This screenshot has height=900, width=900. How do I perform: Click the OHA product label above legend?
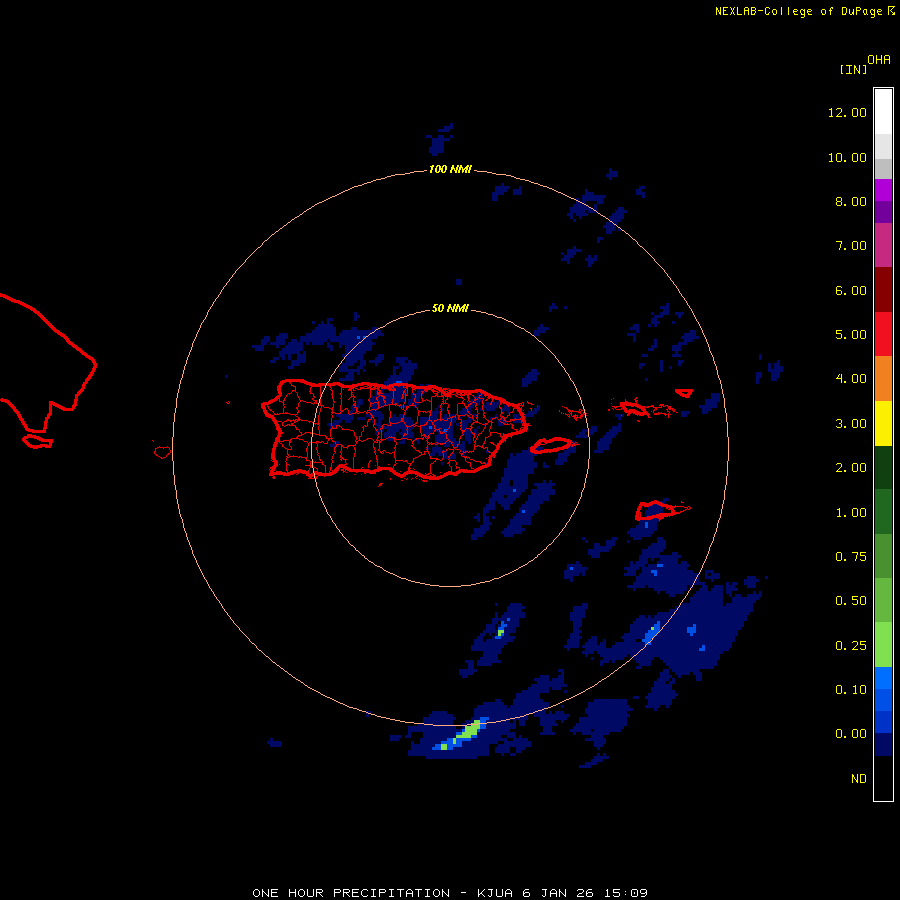click(x=879, y=60)
